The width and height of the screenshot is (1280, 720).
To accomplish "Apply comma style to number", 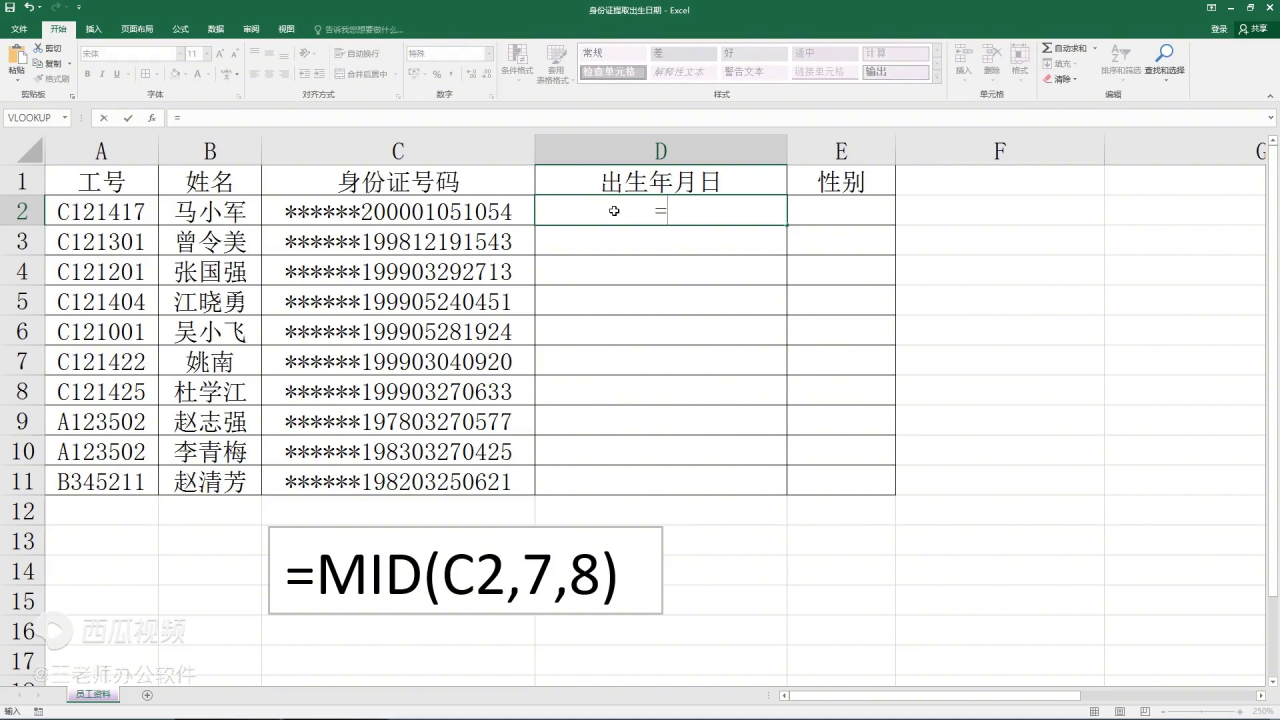I will 452,74.
